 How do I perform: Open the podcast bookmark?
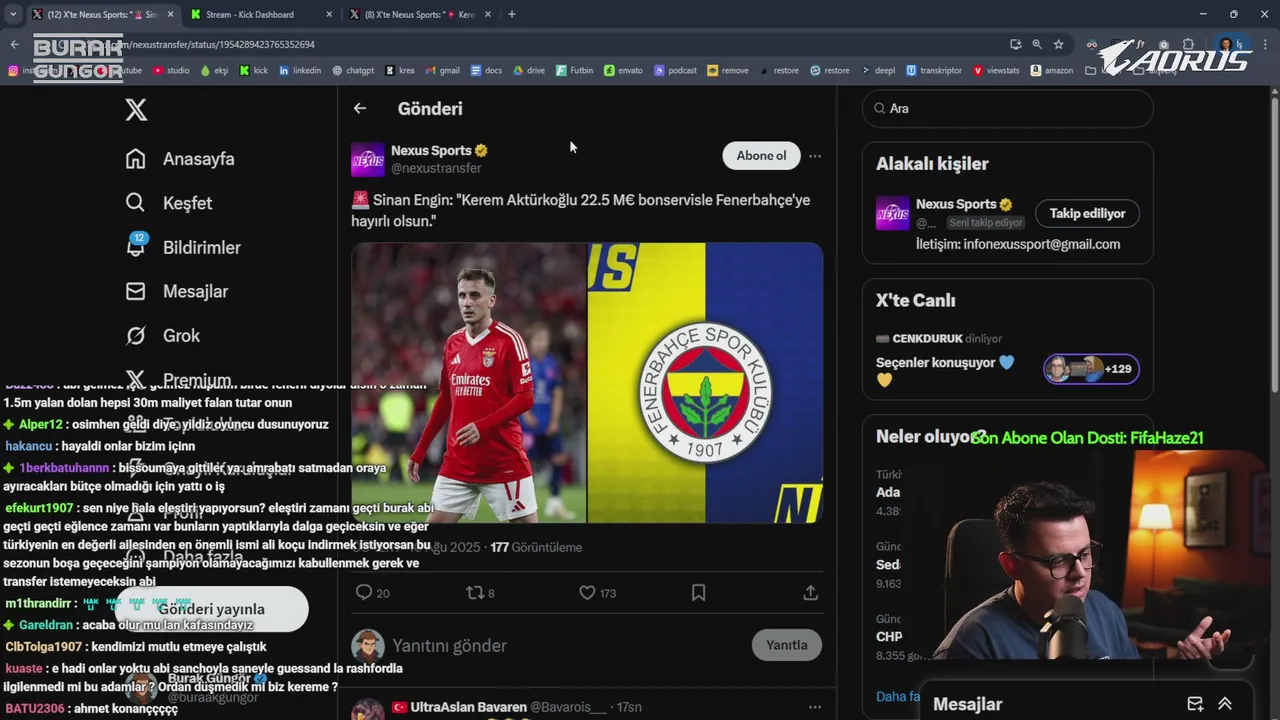pos(675,71)
